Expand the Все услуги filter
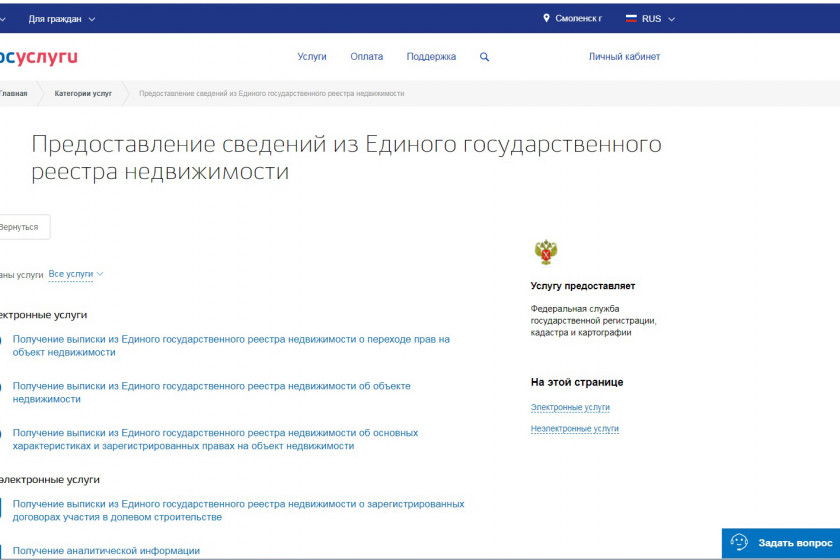Screen dimensions: 840x560 76,273
